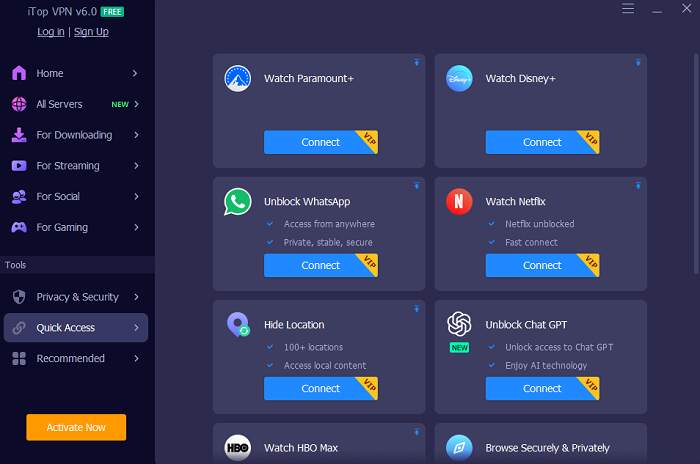The height and width of the screenshot is (464, 700).
Task: Connect to Unblock Chat GPT
Action: point(542,389)
